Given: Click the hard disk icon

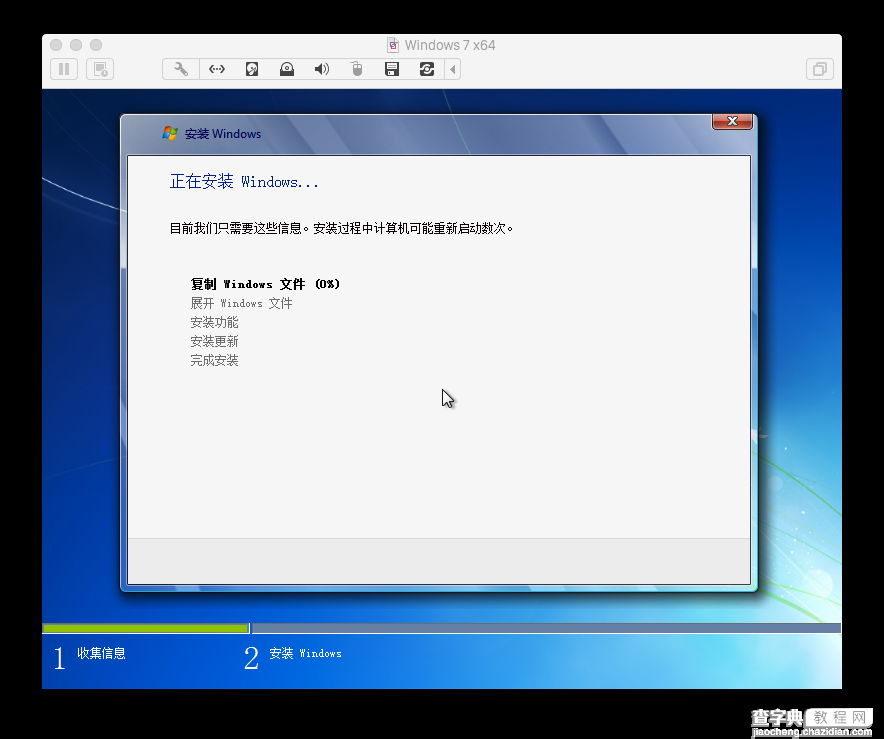Looking at the screenshot, I should pyautogui.click(x=252, y=69).
